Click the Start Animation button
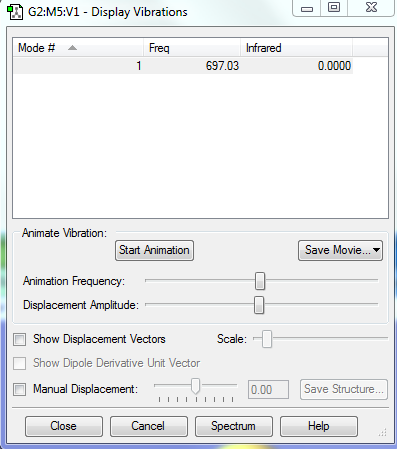The image size is (397, 449). point(154,250)
